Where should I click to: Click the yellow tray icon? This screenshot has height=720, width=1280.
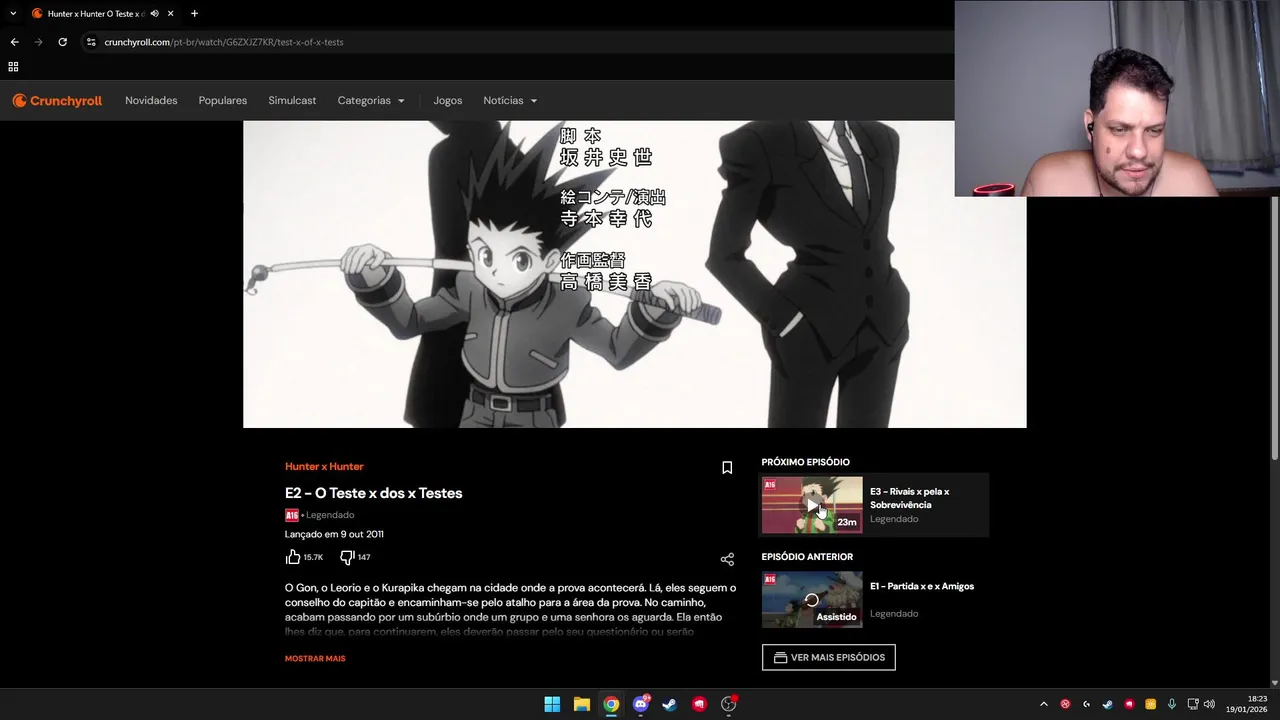pos(1150,704)
